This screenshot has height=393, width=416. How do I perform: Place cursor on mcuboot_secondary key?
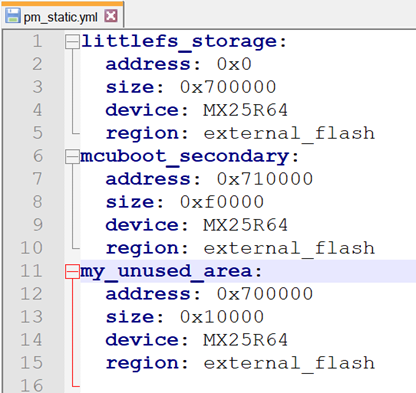(x=185, y=157)
